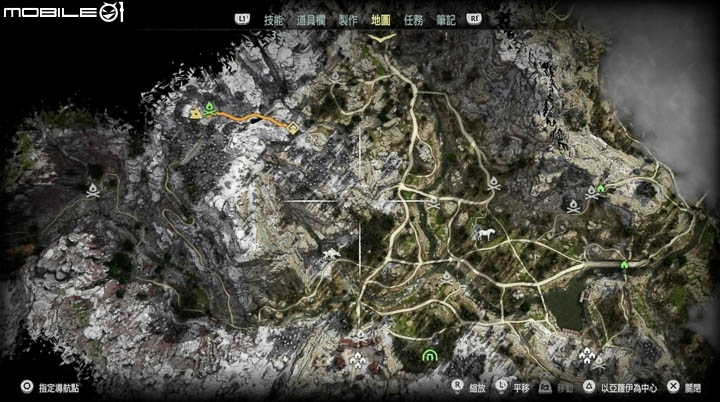
Task: Select the settlement icon among the red buildings
Action: coord(358,360)
